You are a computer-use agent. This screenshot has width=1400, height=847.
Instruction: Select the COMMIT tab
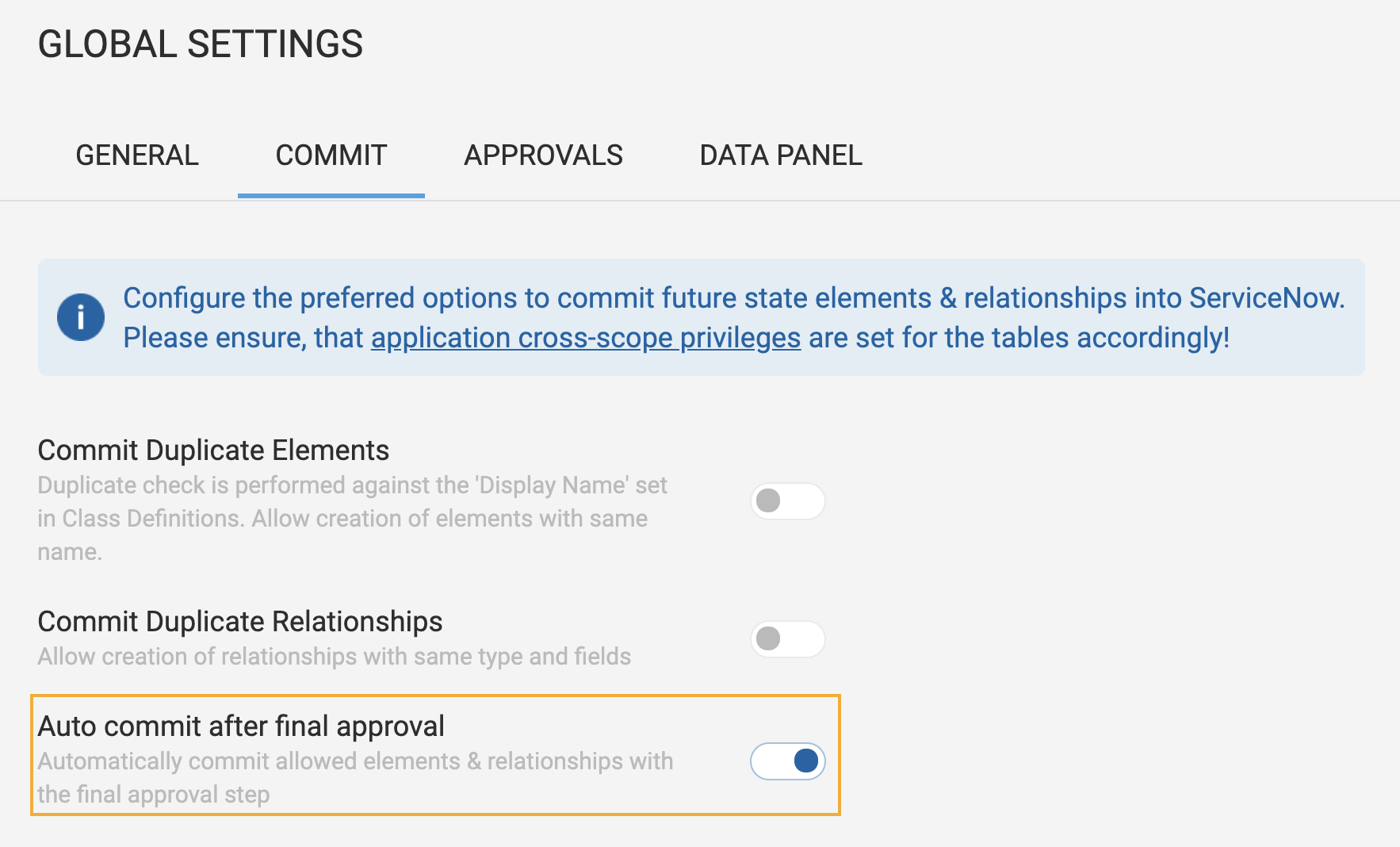pyautogui.click(x=331, y=155)
